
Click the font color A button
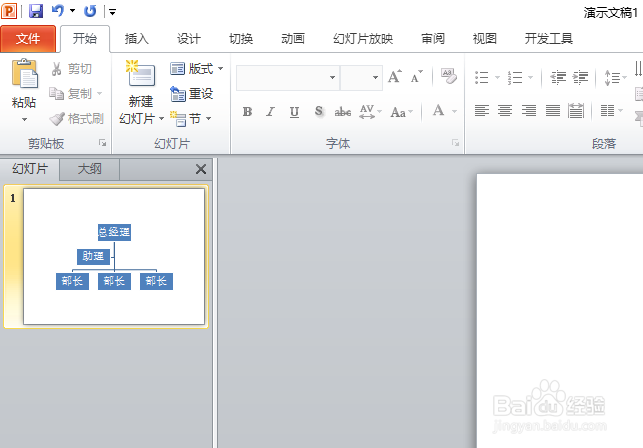tap(439, 111)
